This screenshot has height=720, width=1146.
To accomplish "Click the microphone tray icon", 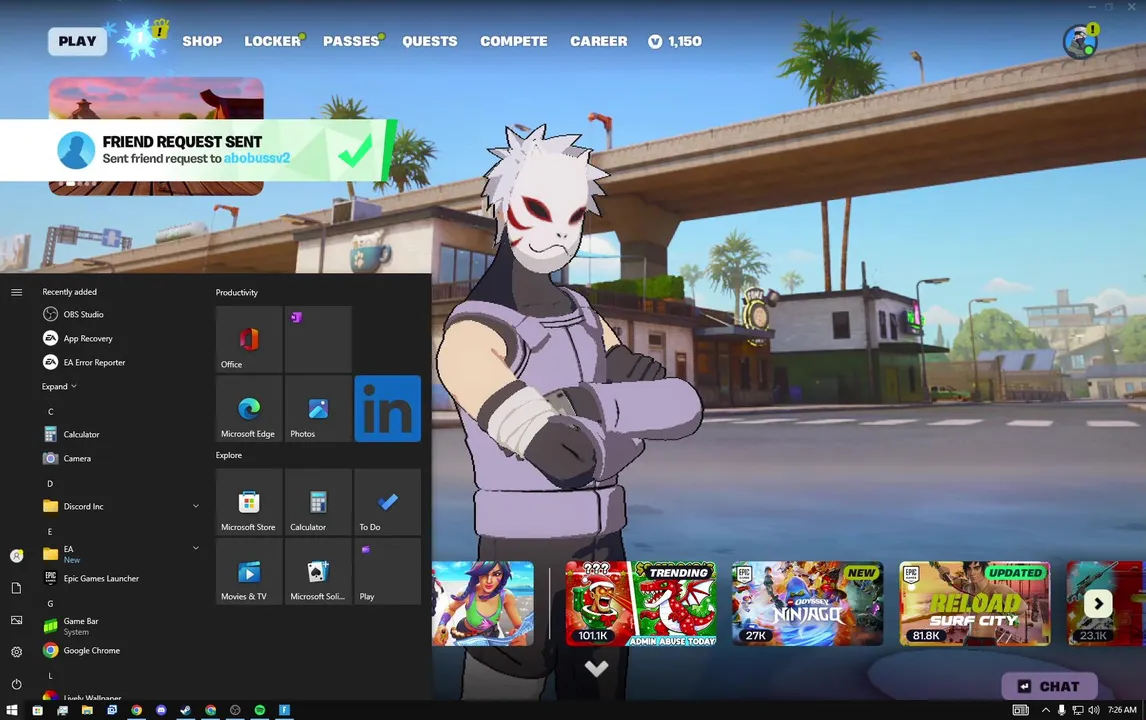I will (1061, 710).
